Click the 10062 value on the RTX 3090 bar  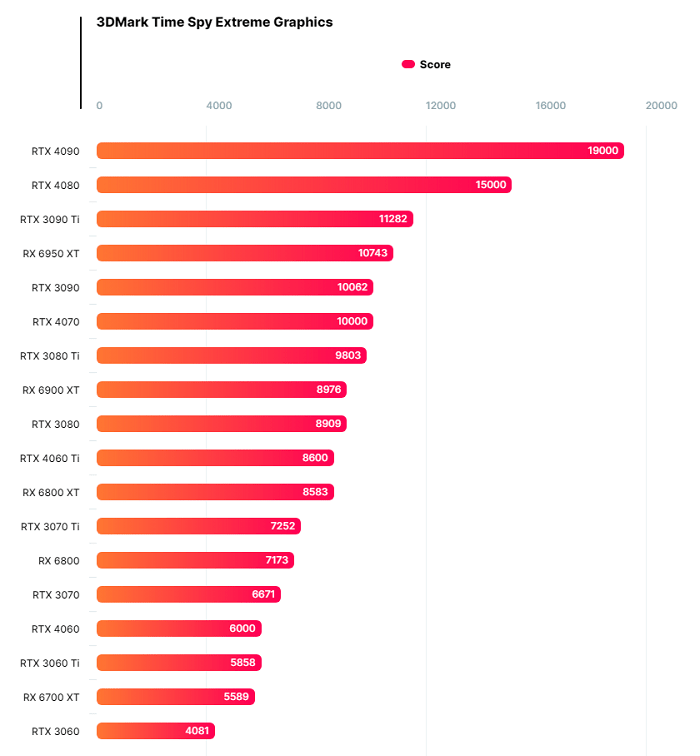coord(352,287)
